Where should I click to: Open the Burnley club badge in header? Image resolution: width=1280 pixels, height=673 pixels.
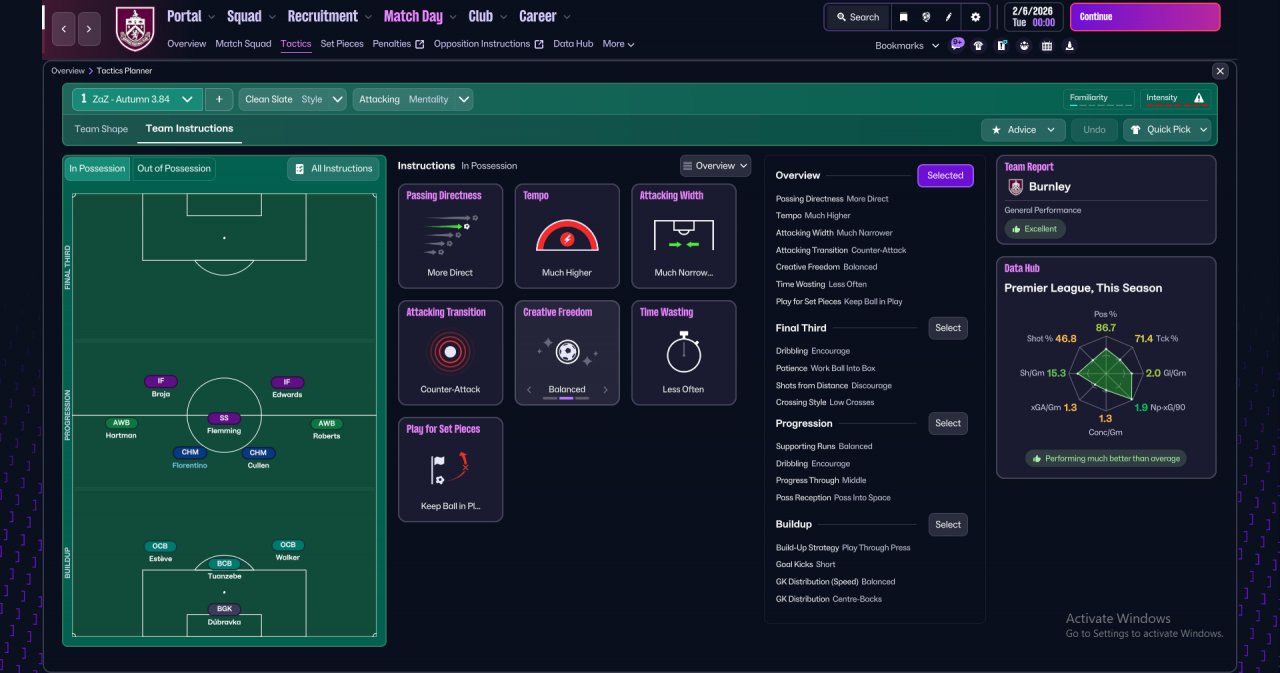tap(135, 29)
